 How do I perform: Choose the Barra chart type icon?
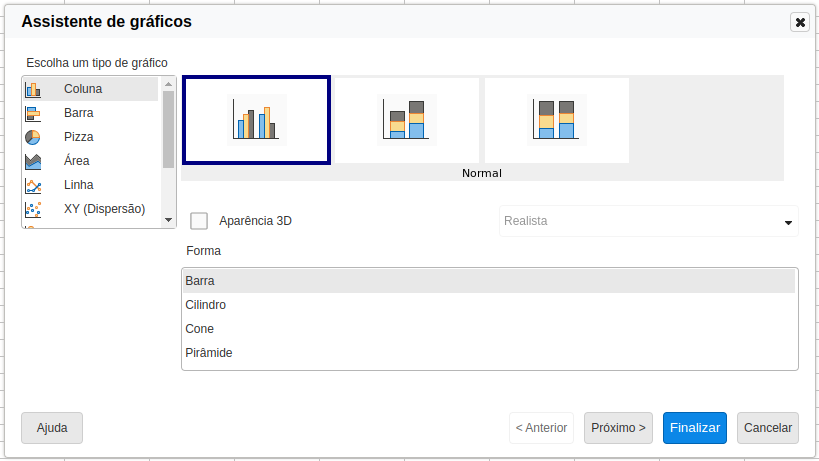tap(33, 113)
